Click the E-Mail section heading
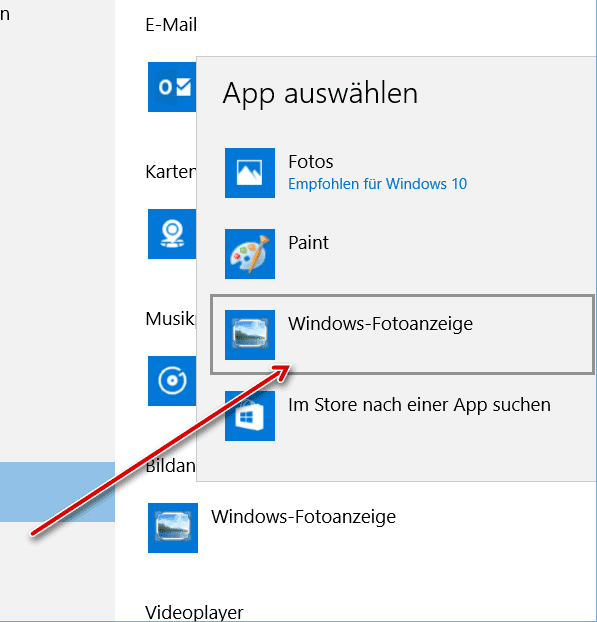The width and height of the screenshot is (597, 622). point(171,25)
